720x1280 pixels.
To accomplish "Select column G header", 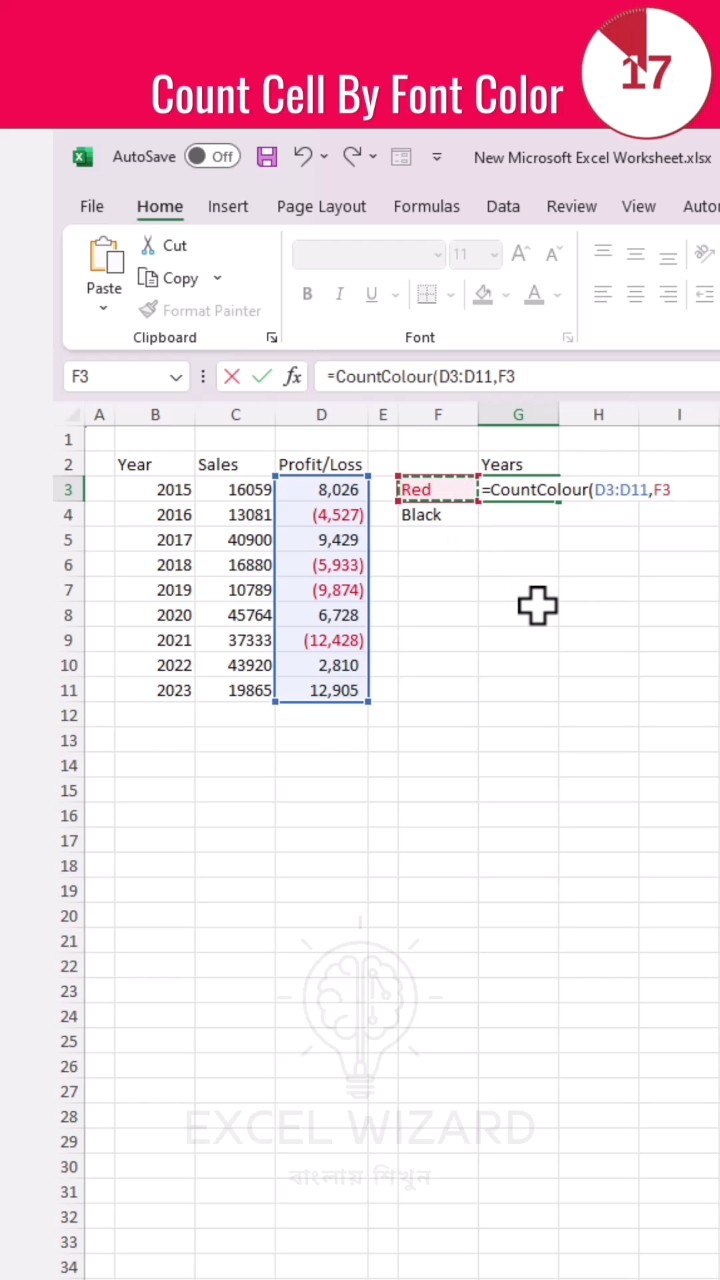I will pos(518,415).
